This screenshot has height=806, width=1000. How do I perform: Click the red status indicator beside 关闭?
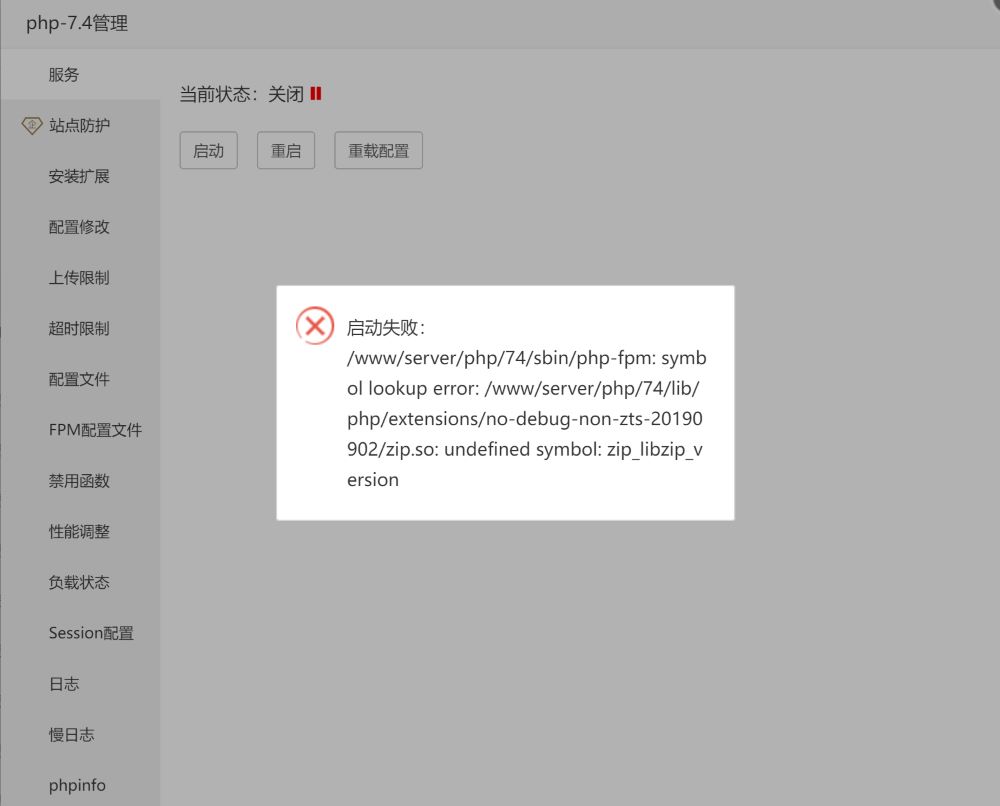[317, 93]
